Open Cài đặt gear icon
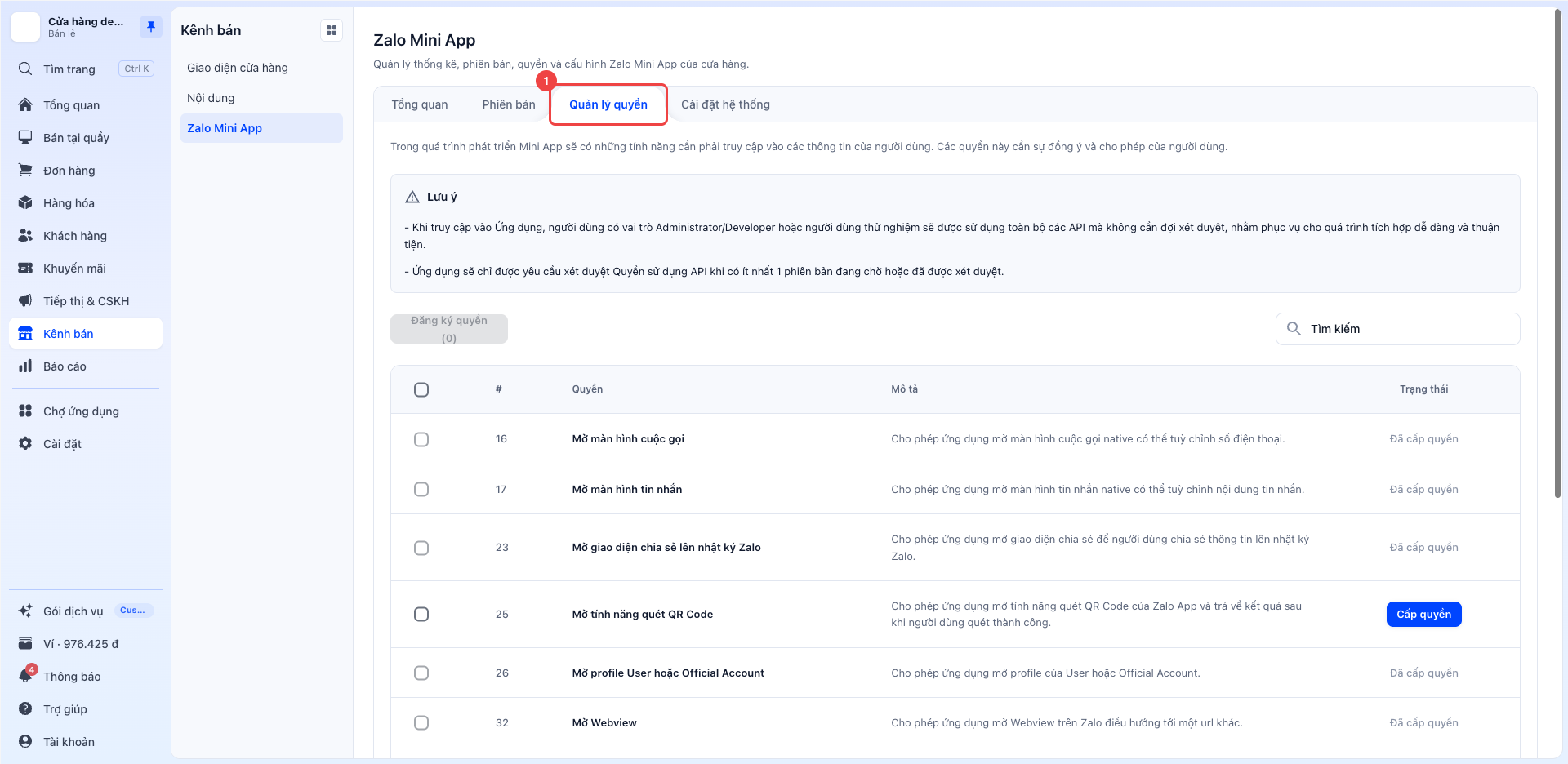 tap(25, 443)
